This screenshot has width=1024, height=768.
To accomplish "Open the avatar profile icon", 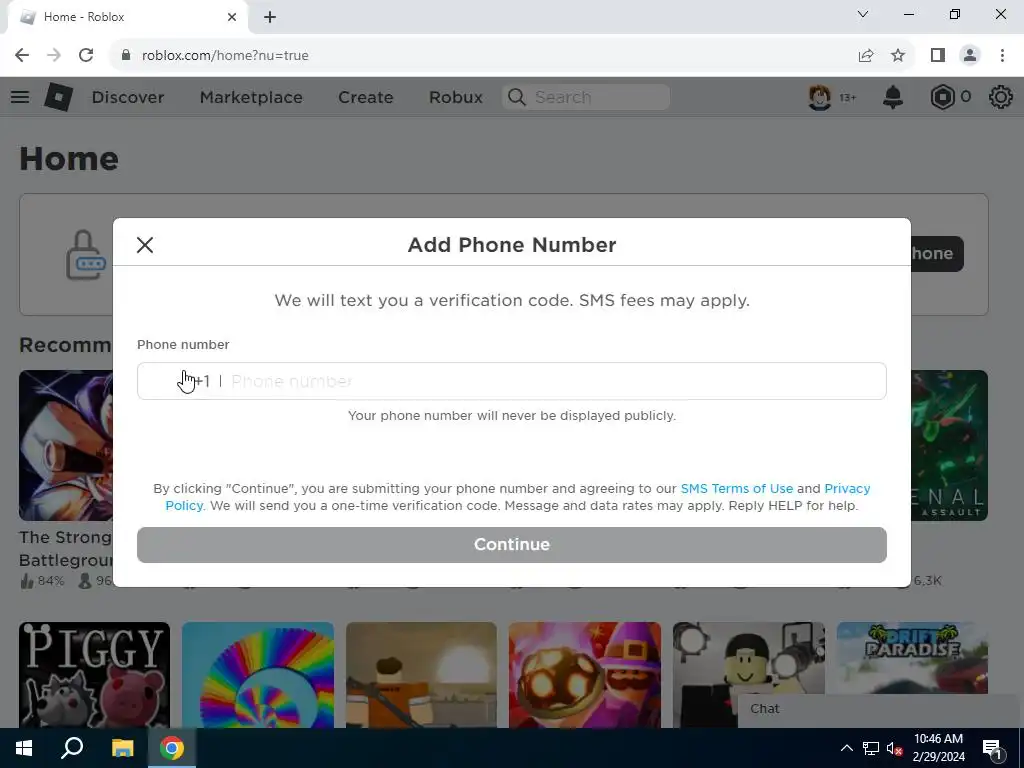I will (x=820, y=97).
